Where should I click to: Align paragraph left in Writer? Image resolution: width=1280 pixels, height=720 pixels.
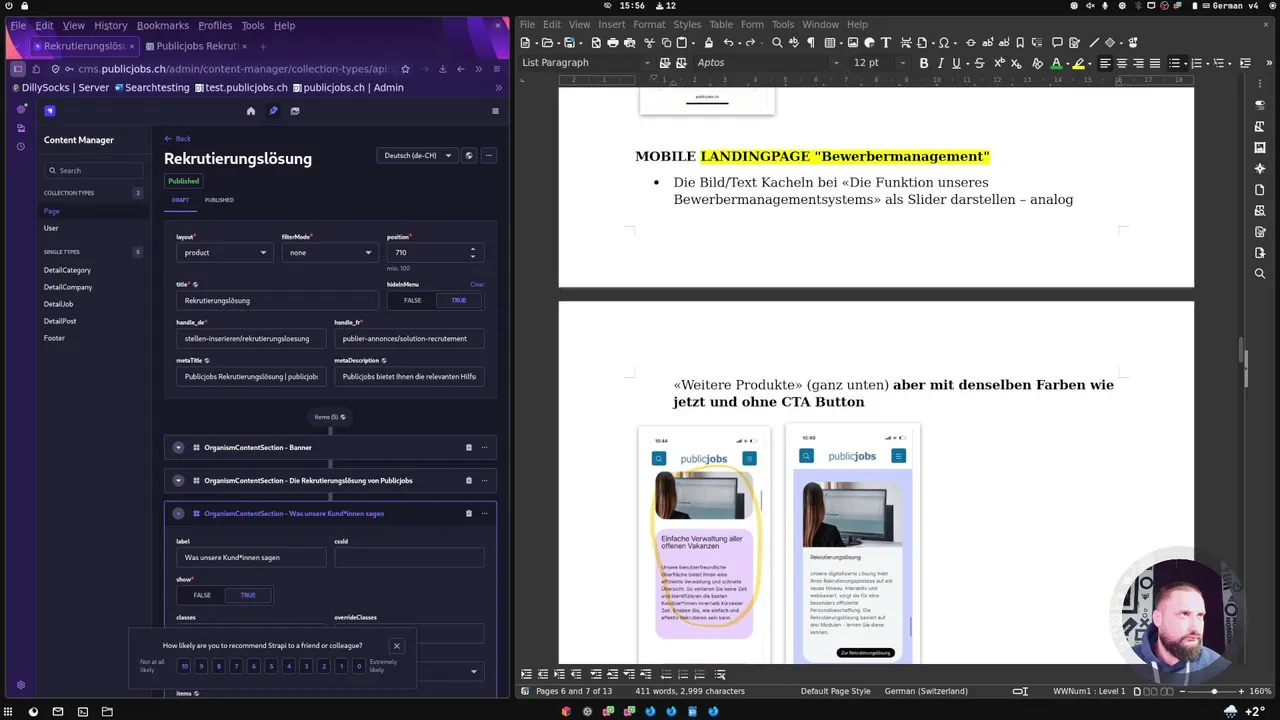pyautogui.click(x=1105, y=63)
